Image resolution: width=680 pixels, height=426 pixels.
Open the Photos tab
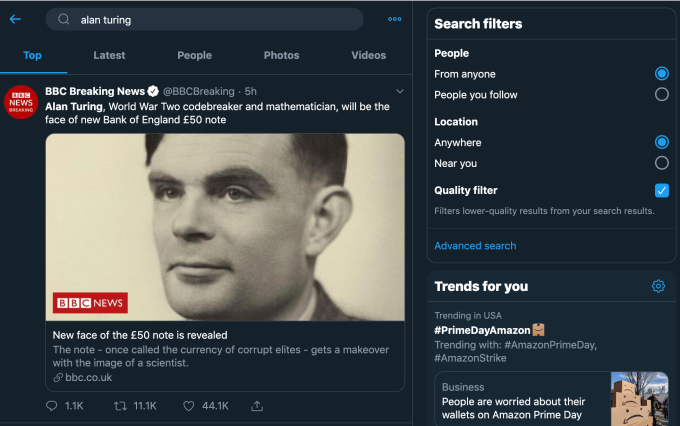tap(281, 55)
